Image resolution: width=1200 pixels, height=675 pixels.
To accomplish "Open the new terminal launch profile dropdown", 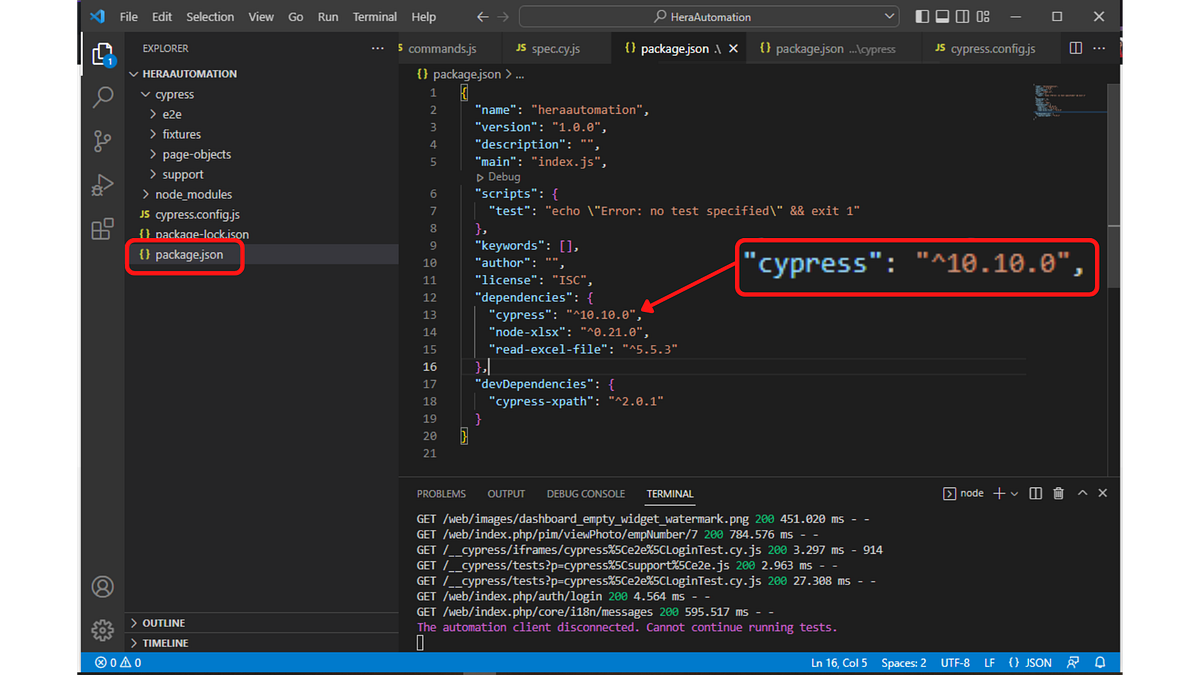I will [1014, 493].
